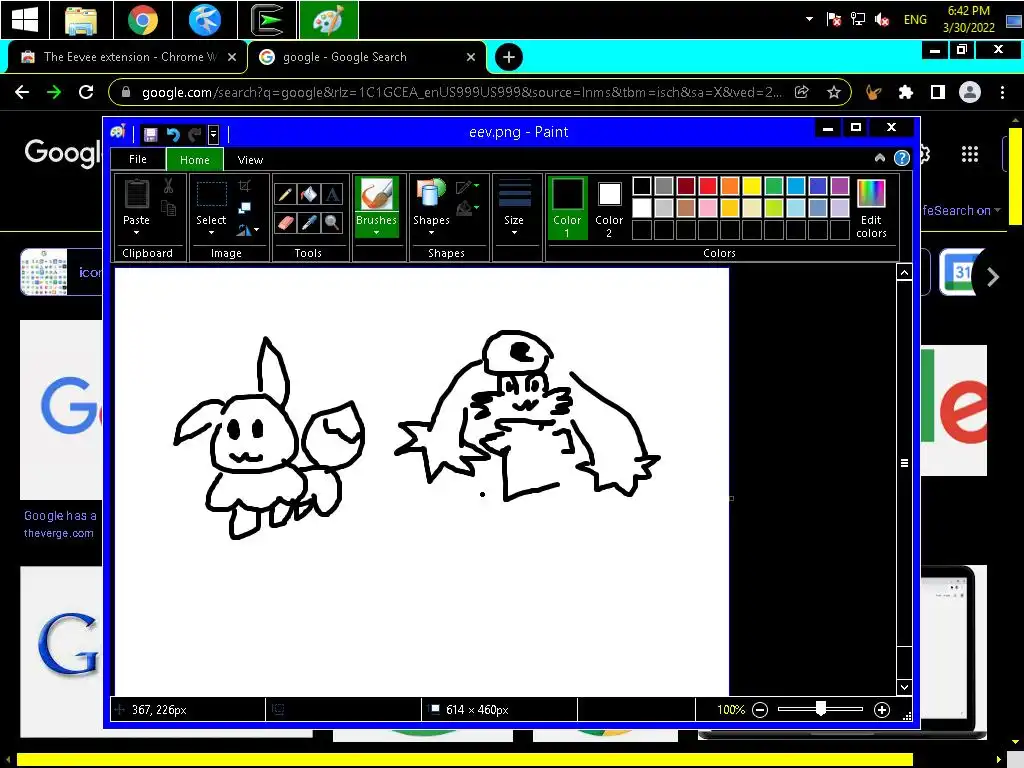The height and width of the screenshot is (768, 1024).
Task: Open the Google apps grid icon
Action: 970,154
